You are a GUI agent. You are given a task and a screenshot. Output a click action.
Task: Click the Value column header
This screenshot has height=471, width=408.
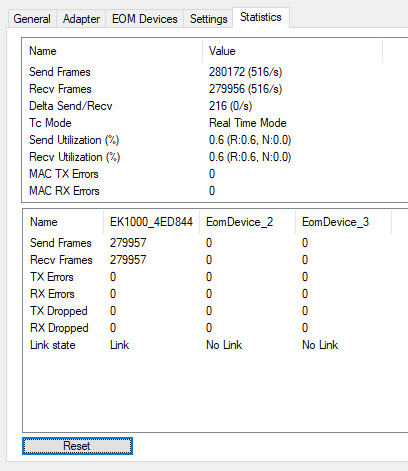point(292,51)
